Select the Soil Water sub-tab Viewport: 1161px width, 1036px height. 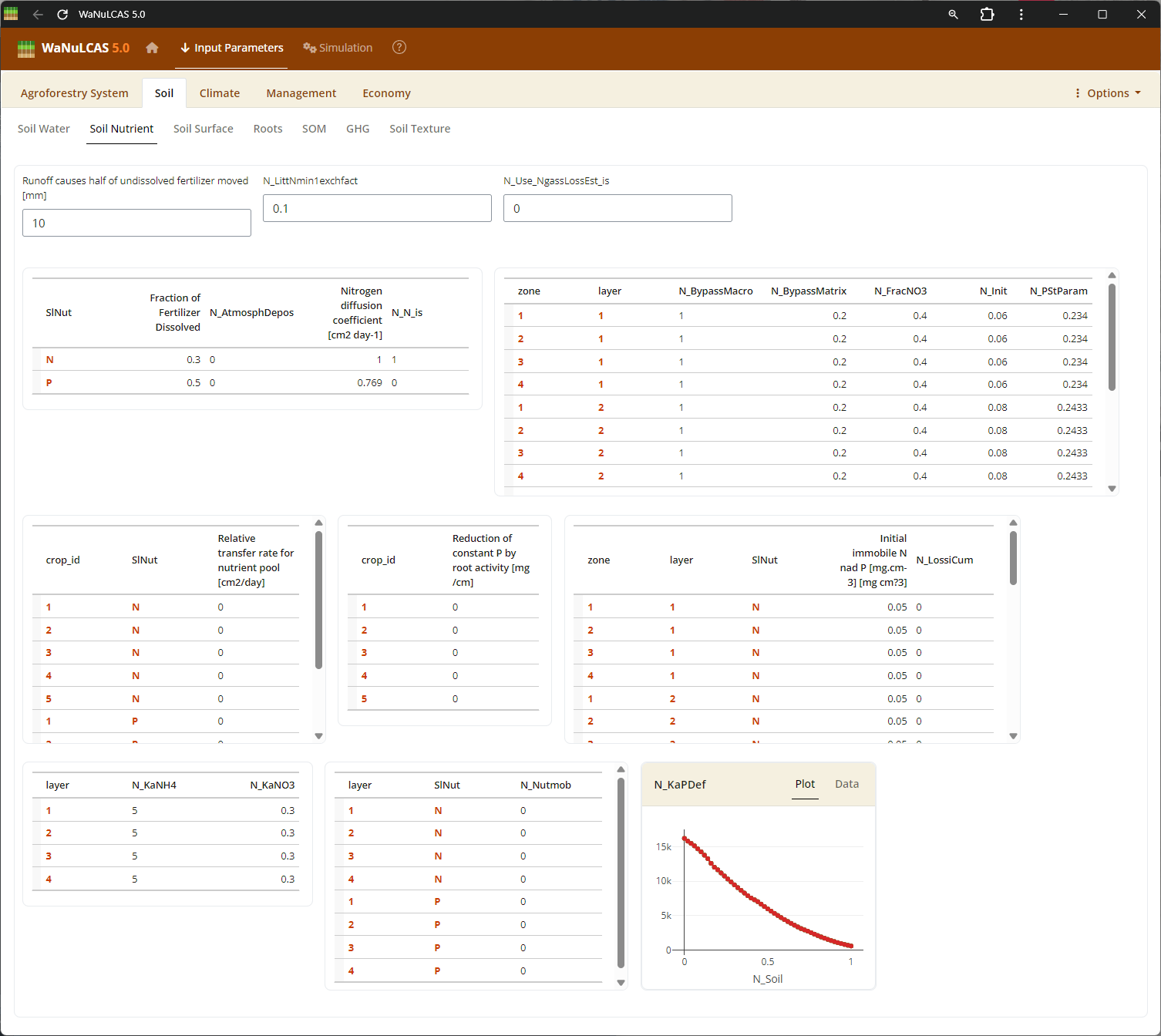pyautogui.click(x=44, y=129)
